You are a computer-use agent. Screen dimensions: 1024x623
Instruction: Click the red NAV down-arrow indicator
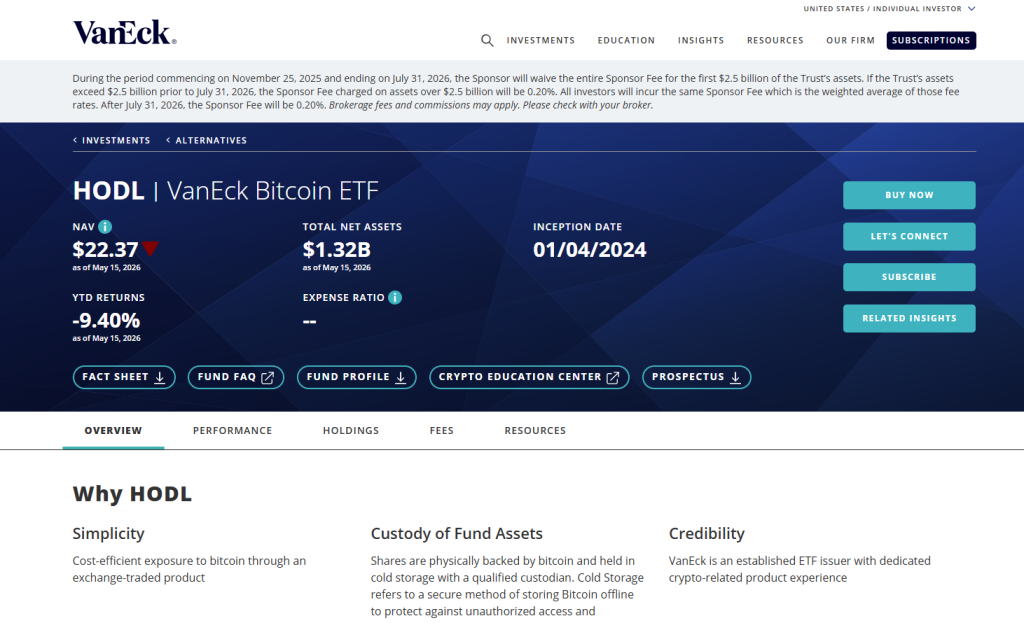click(150, 248)
